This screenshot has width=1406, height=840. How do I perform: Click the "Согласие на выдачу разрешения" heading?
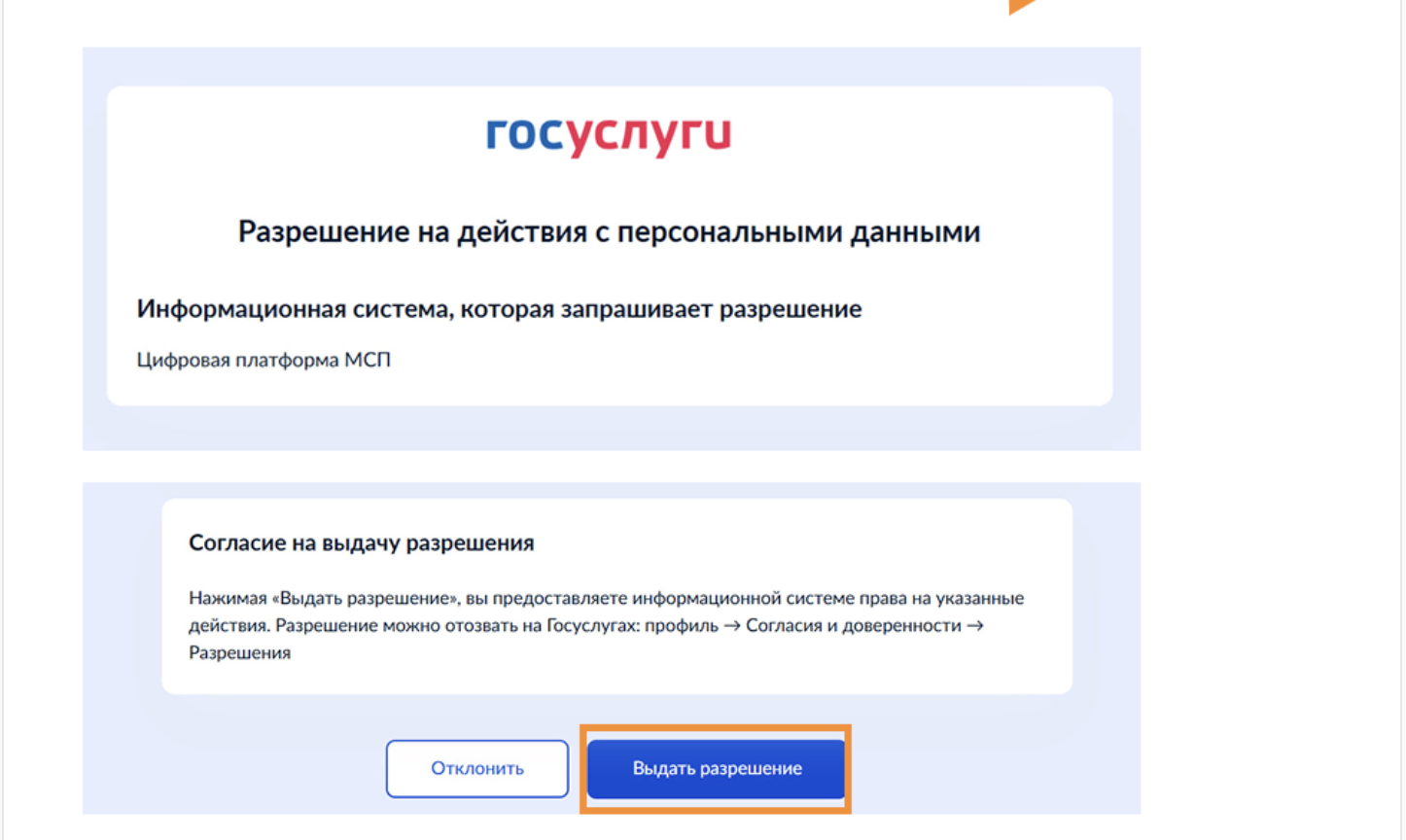pos(362,542)
